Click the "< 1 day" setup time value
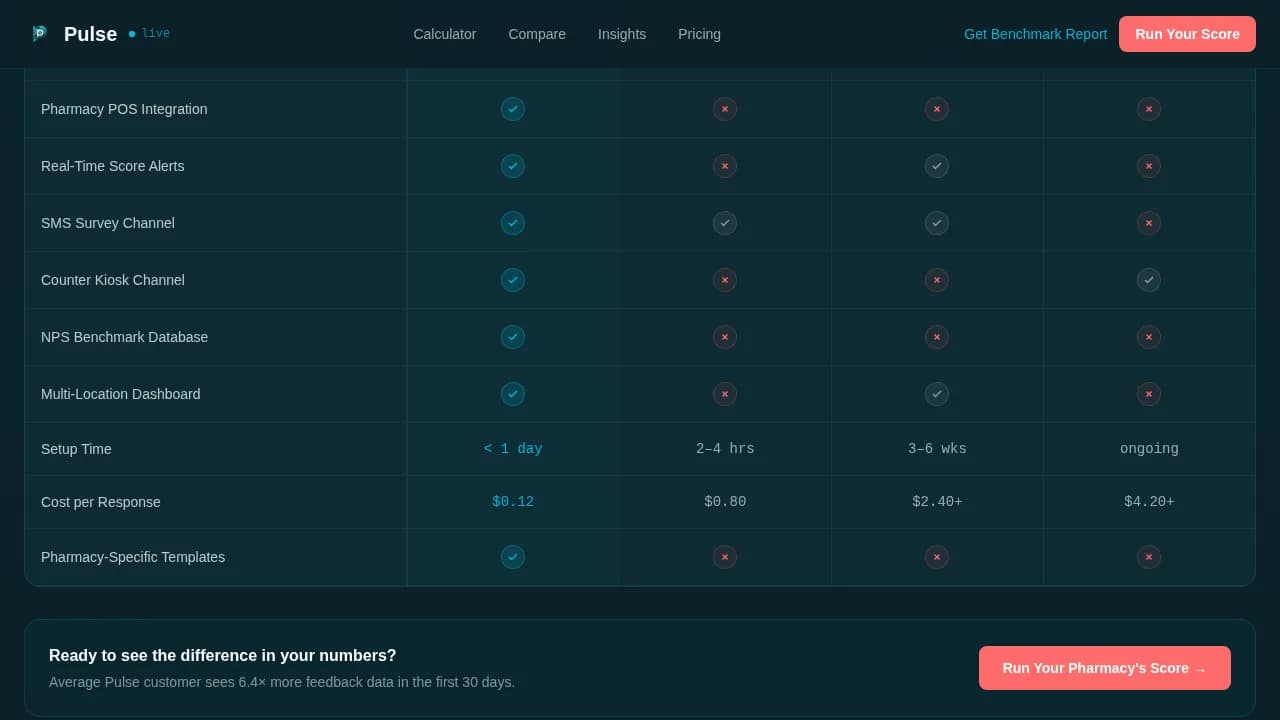This screenshot has height=720, width=1280. 513,449
